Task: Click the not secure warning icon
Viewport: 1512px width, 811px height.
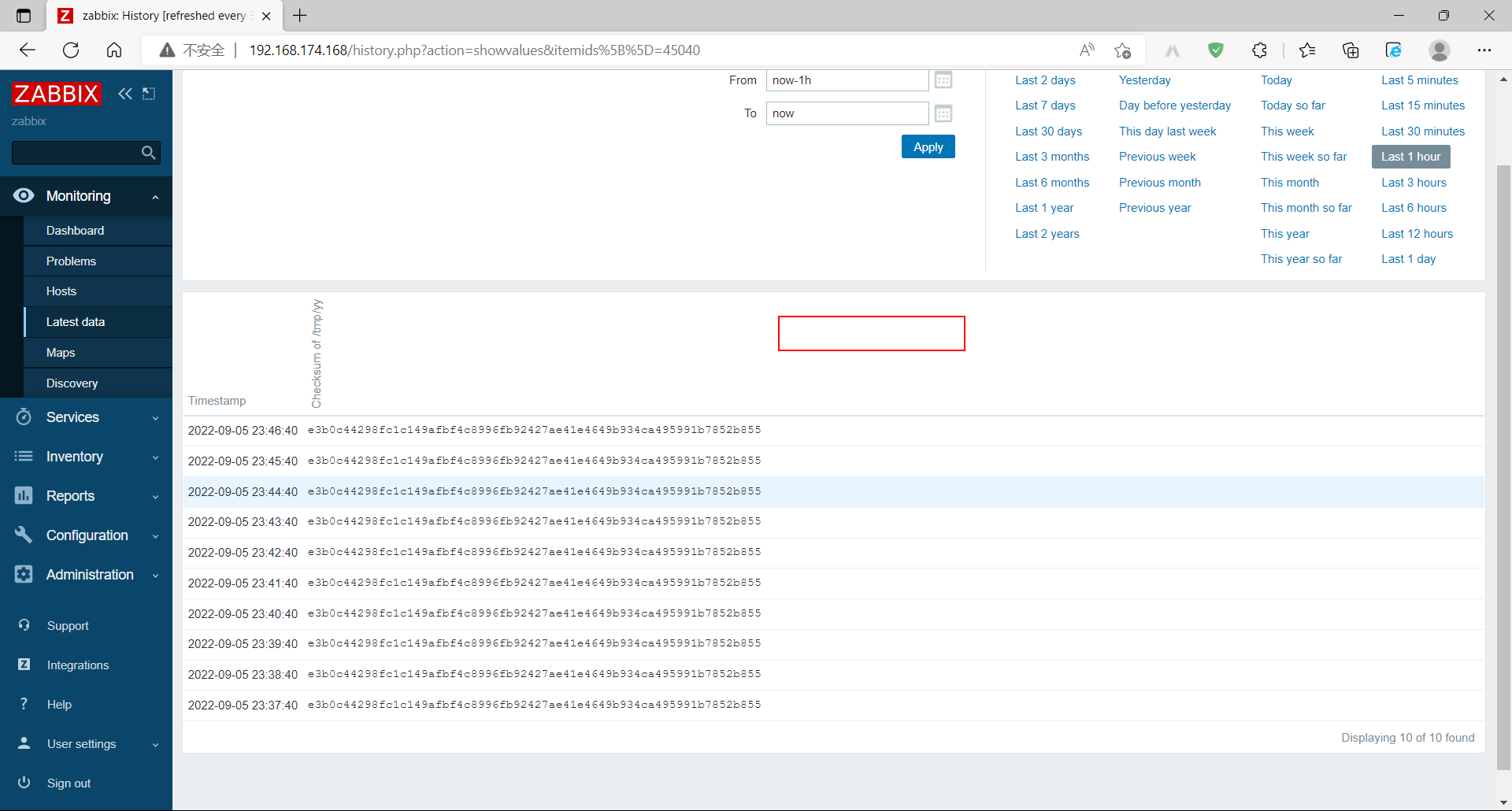Action: [167, 50]
